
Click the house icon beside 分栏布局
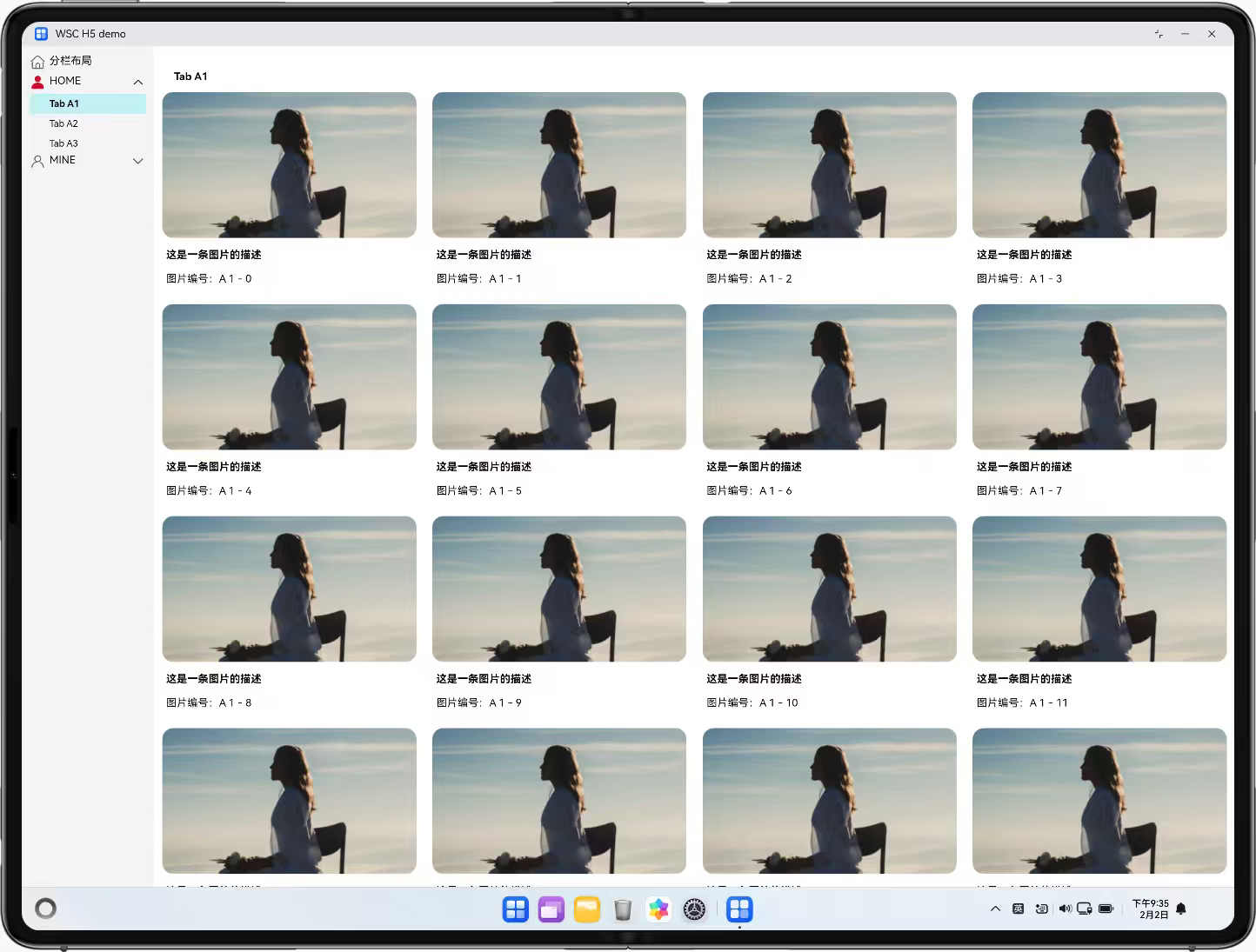37,61
